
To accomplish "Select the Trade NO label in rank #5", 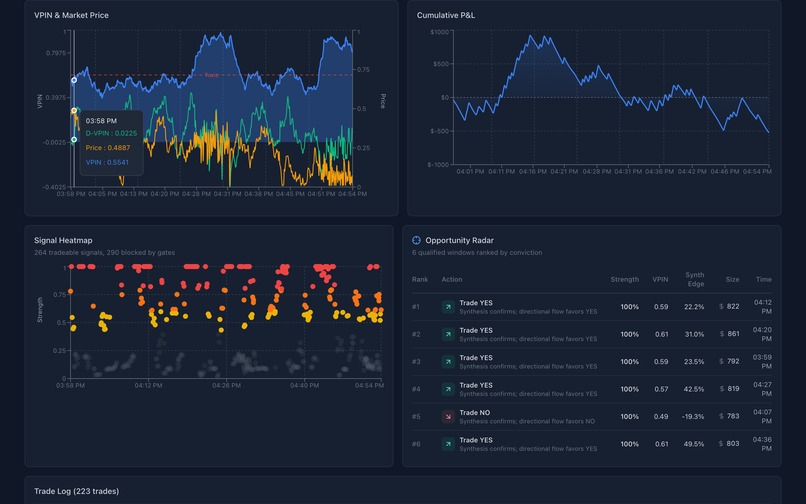I will (x=474, y=412).
